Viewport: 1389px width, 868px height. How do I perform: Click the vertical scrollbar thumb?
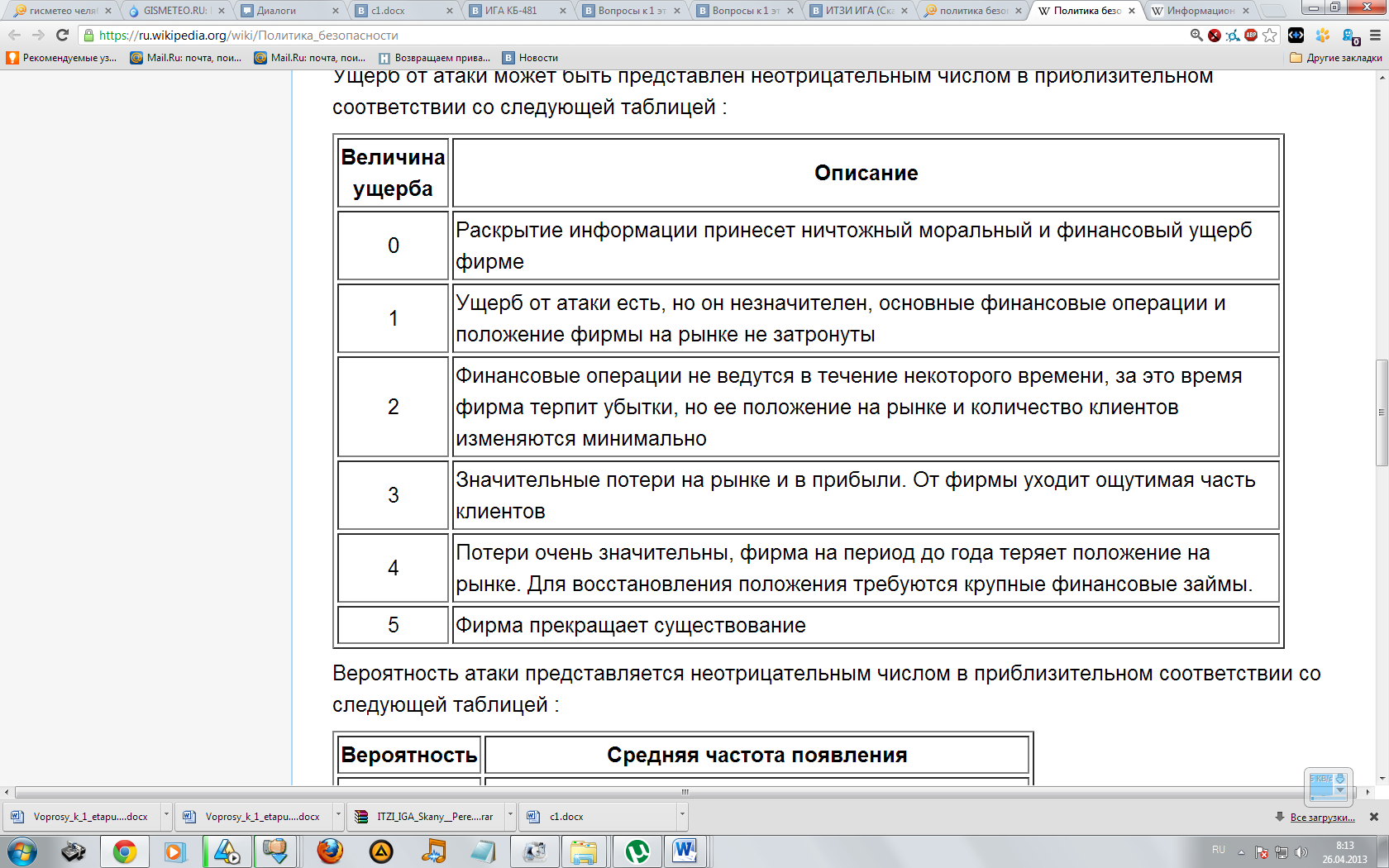coord(1382,413)
